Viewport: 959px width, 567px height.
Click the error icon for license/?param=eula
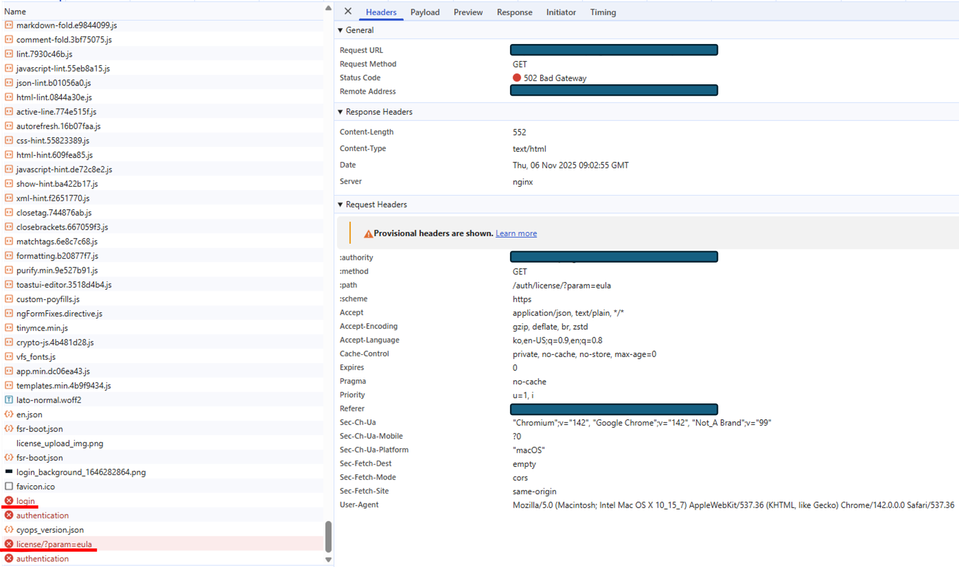point(9,544)
